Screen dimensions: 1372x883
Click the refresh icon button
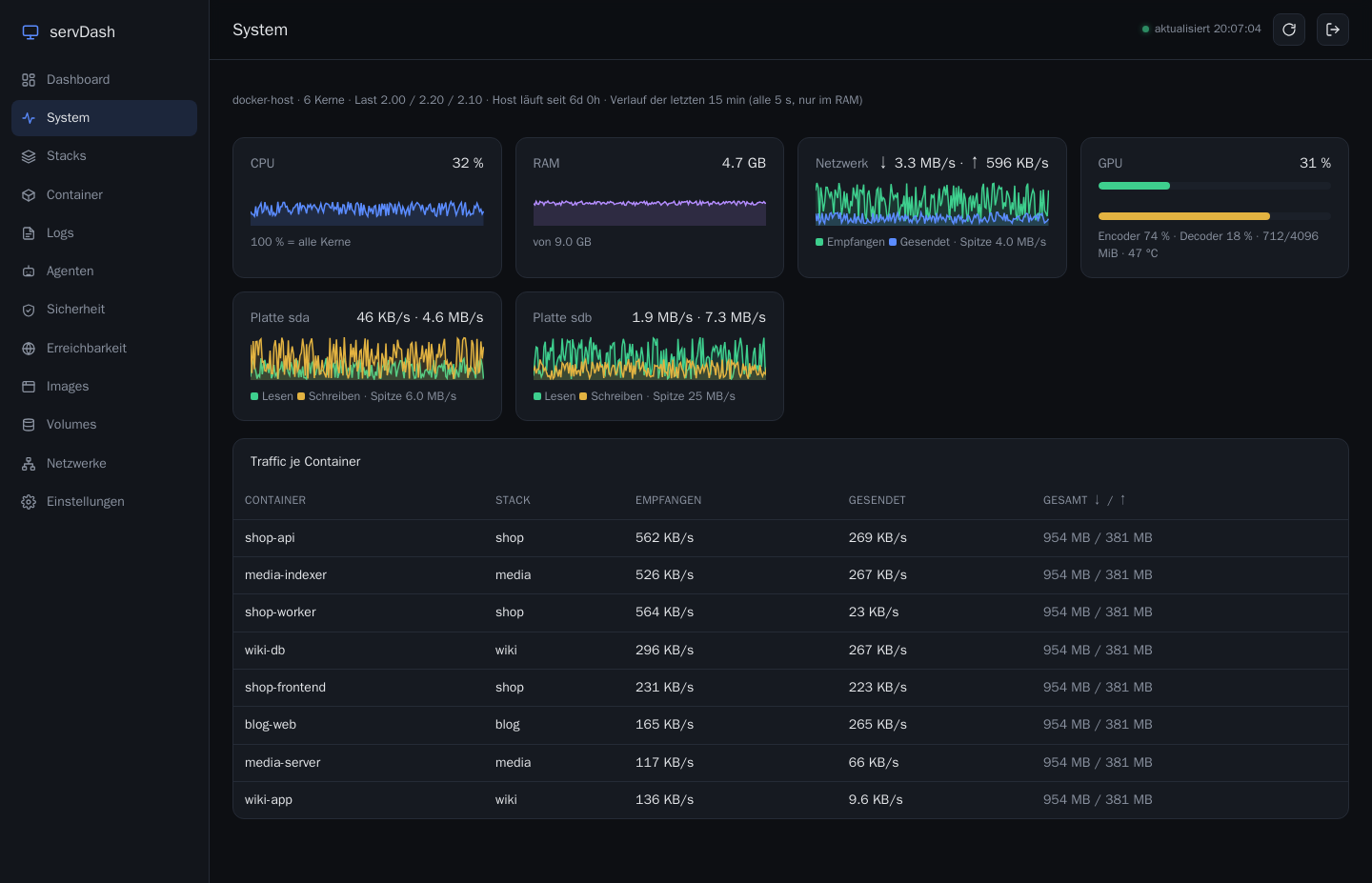[1289, 30]
